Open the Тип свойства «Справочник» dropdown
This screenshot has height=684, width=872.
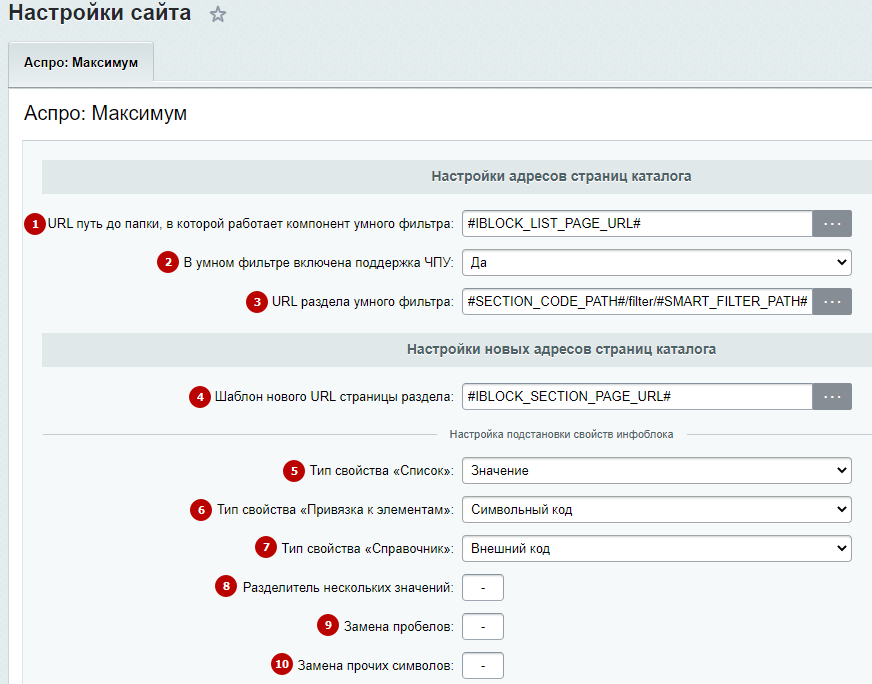[x=657, y=548]
